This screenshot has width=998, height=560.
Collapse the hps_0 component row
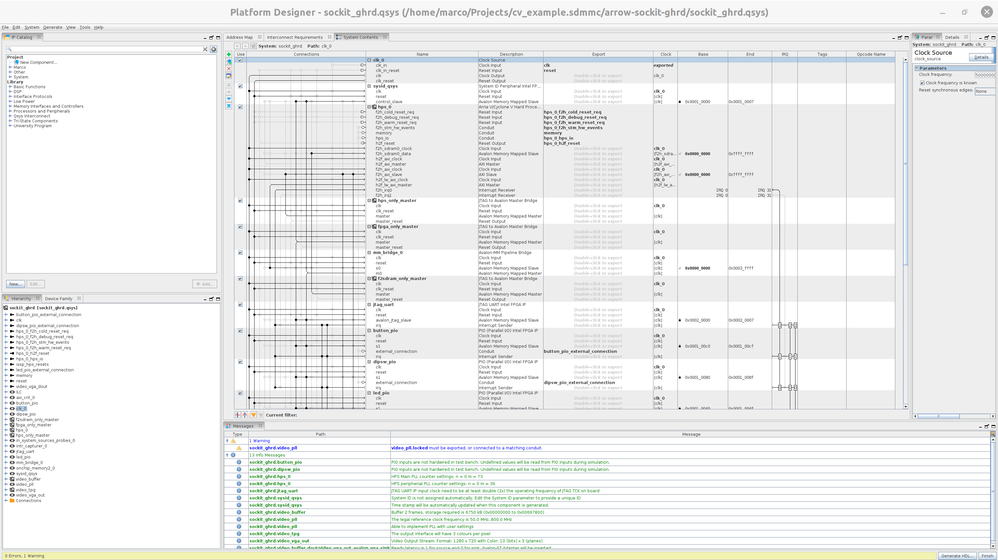(x=369, y=107)
